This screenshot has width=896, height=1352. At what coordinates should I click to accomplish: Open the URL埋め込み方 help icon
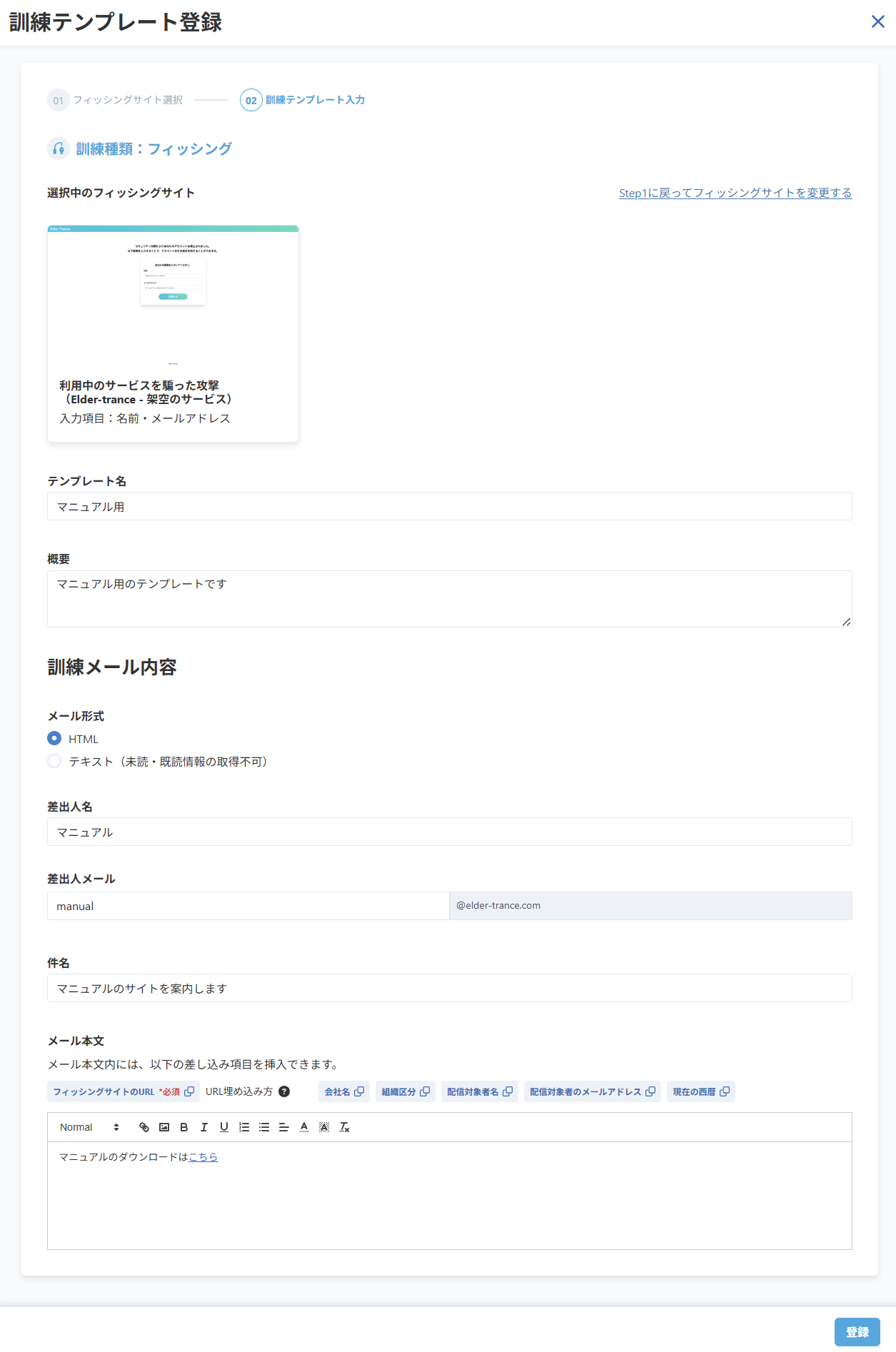pyautogui.click(x=284, y=1091)
